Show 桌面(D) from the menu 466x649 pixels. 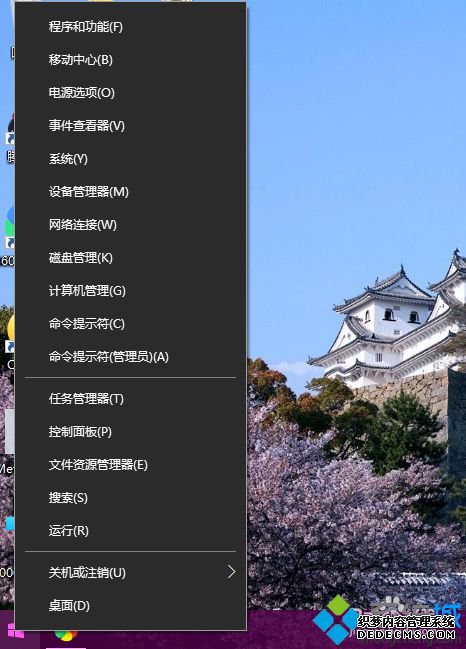pos(131,606)
